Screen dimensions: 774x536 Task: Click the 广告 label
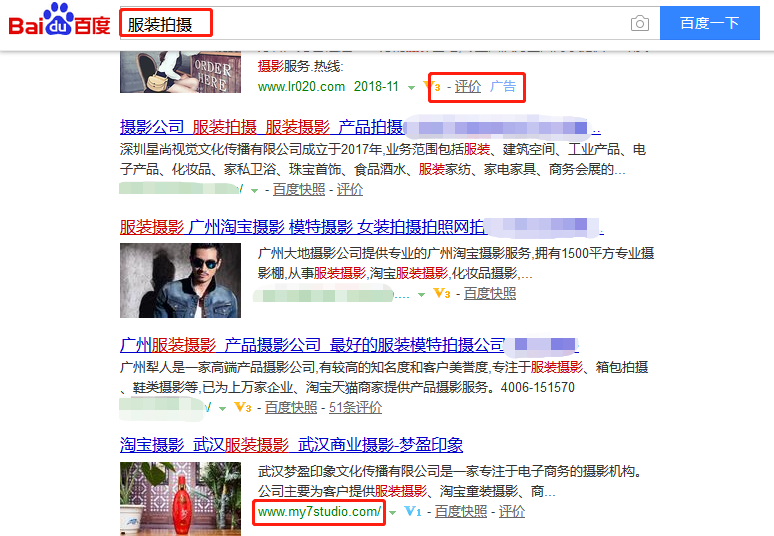(x=503, y=86)
